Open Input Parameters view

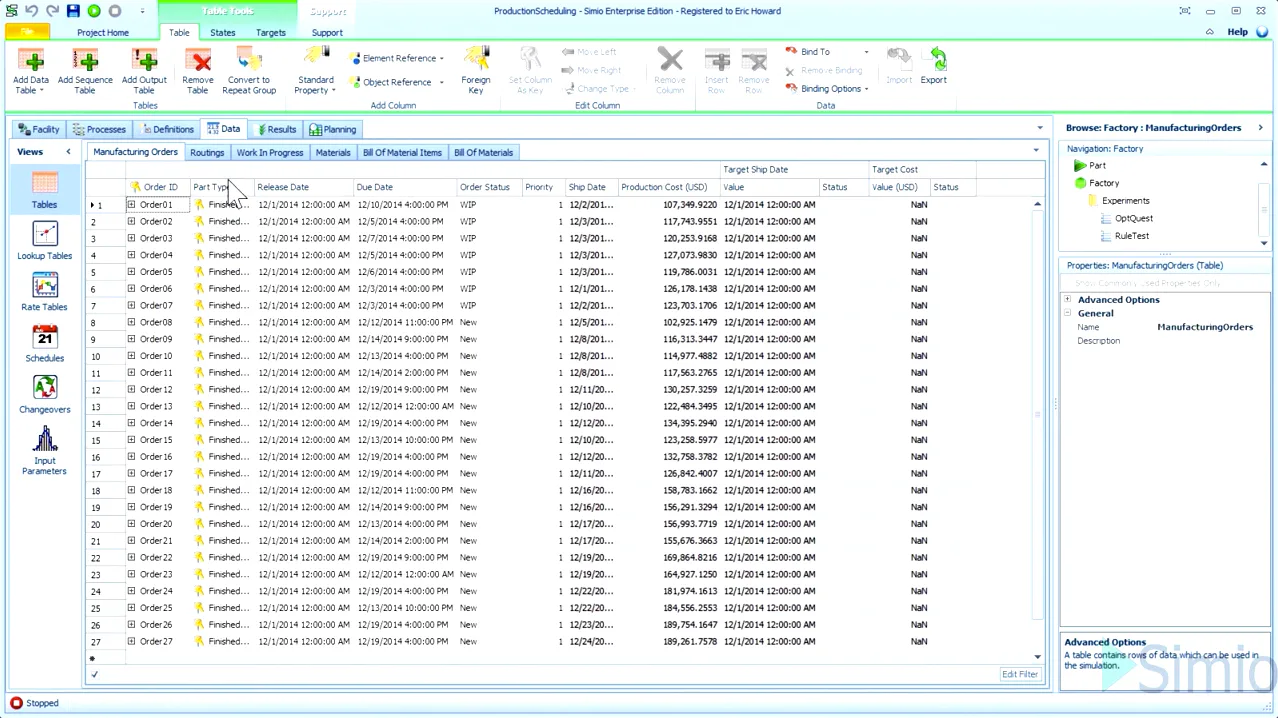[x=44, y=451]
